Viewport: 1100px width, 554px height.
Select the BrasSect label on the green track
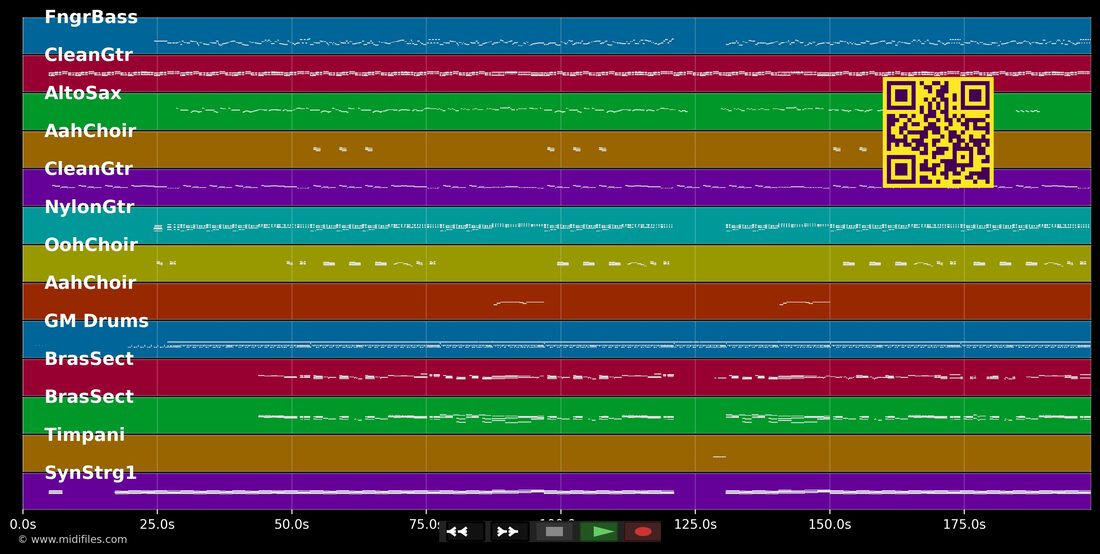click(88, 396)
